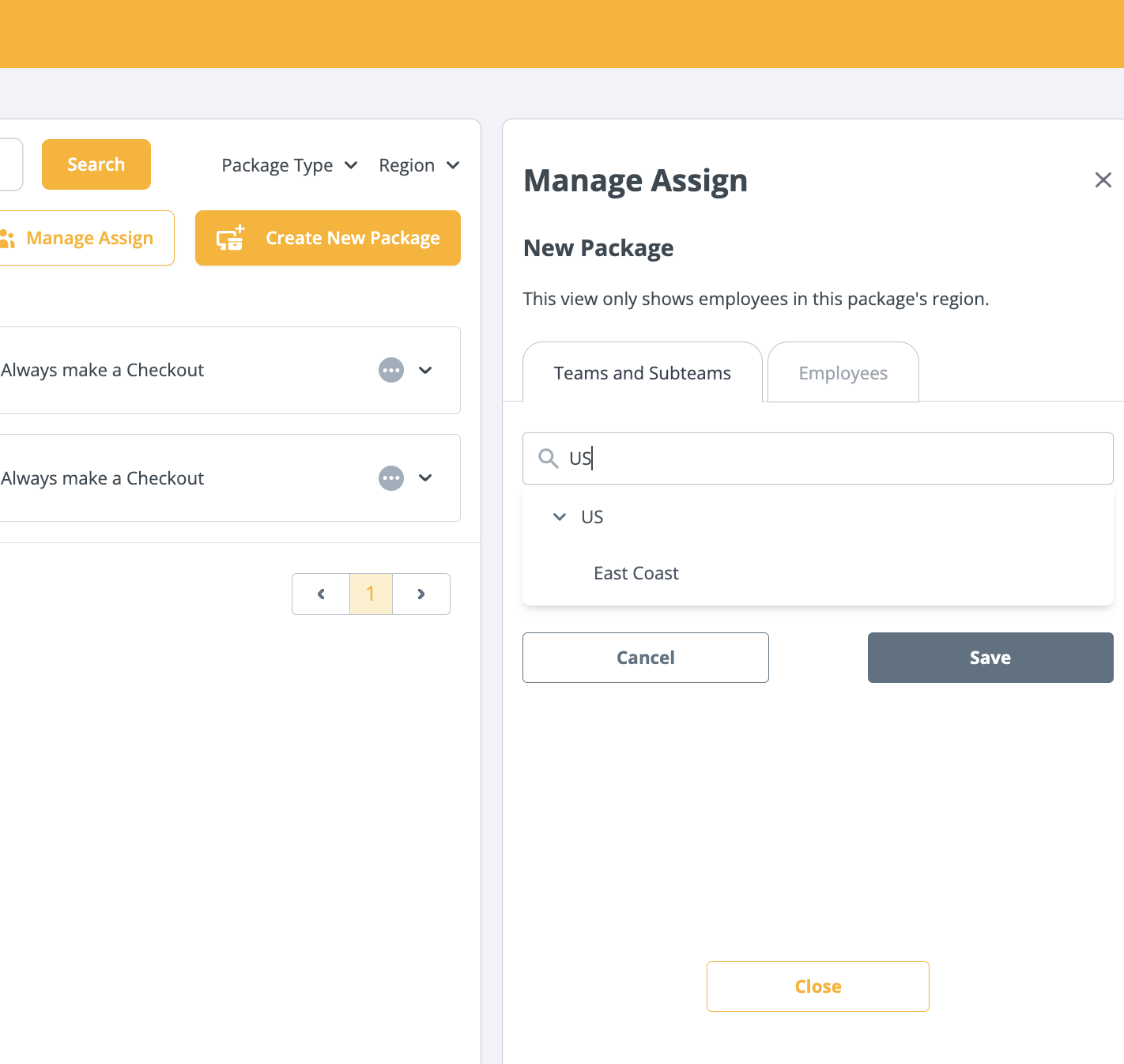Open the ellipsis menu on first Checkout package

pos(390,370)
